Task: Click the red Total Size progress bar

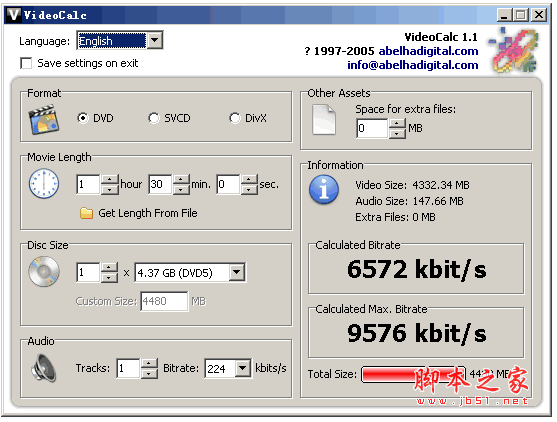Action: [x=413, y=374]
